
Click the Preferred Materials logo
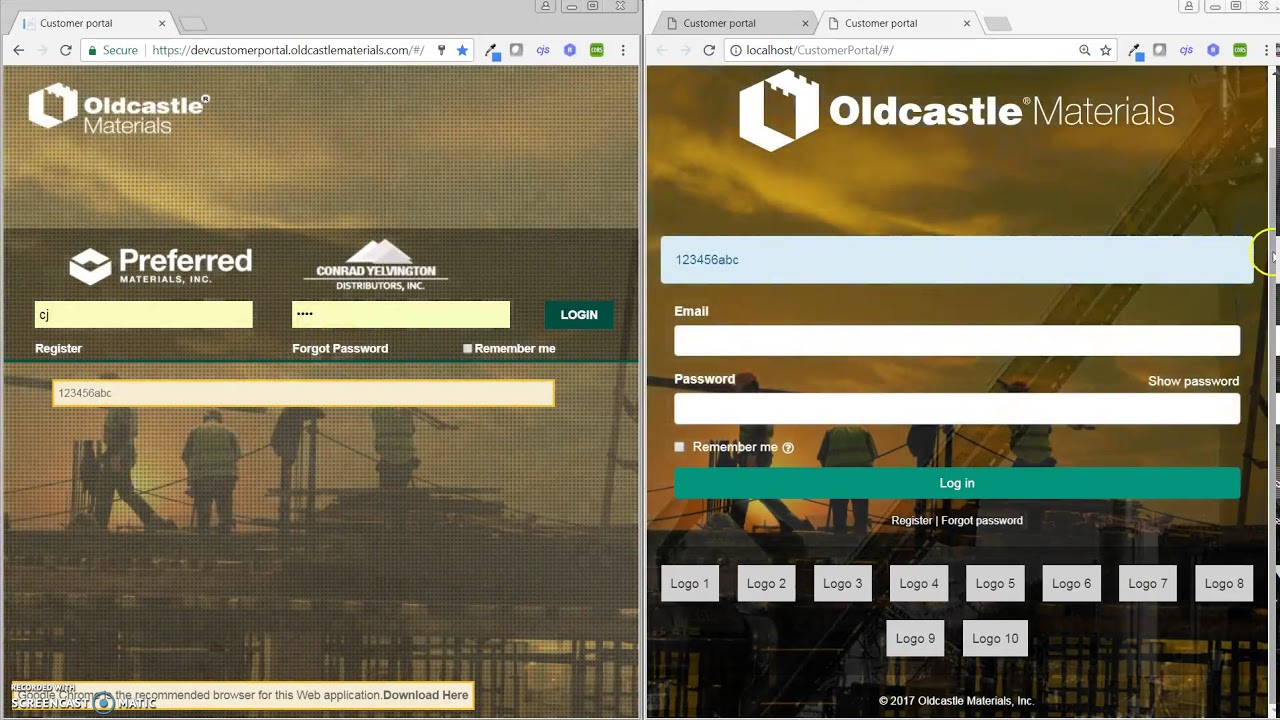[x=160, y=266]
